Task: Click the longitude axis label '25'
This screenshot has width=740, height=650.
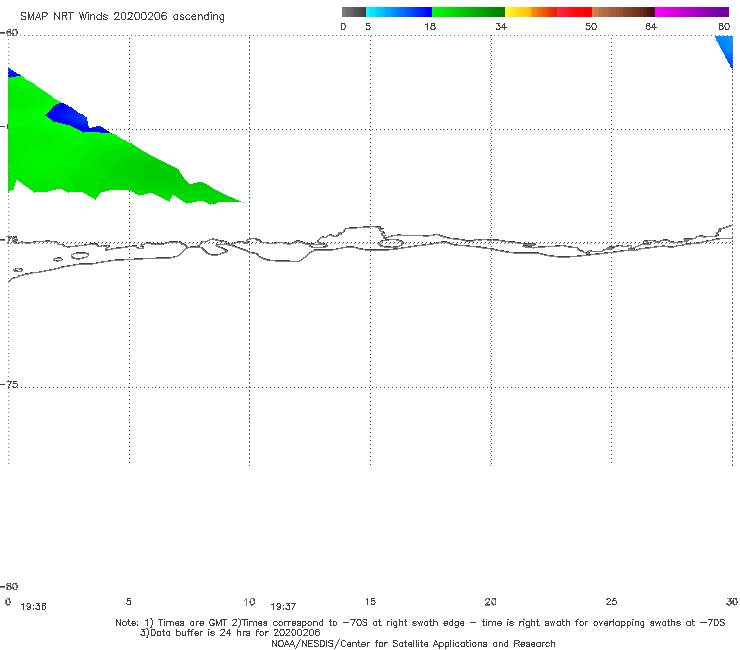Action: 611,601
